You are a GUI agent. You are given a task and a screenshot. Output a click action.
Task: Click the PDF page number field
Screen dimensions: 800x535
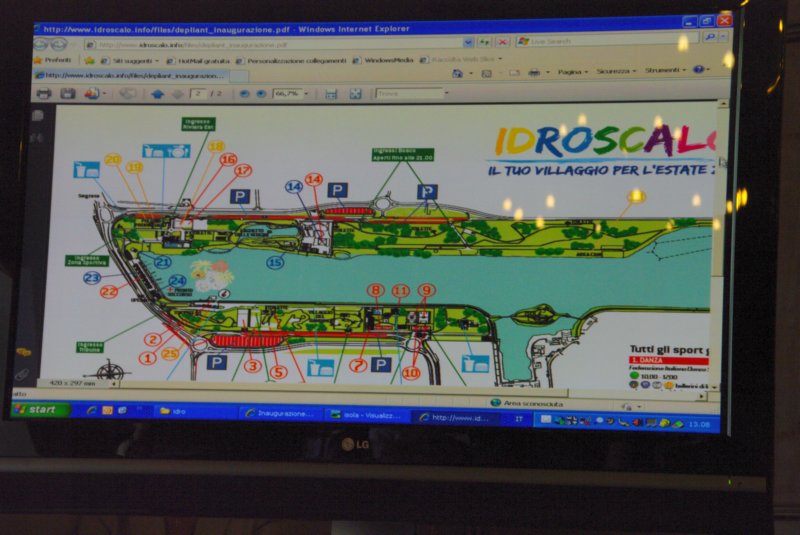coord(197,94)
